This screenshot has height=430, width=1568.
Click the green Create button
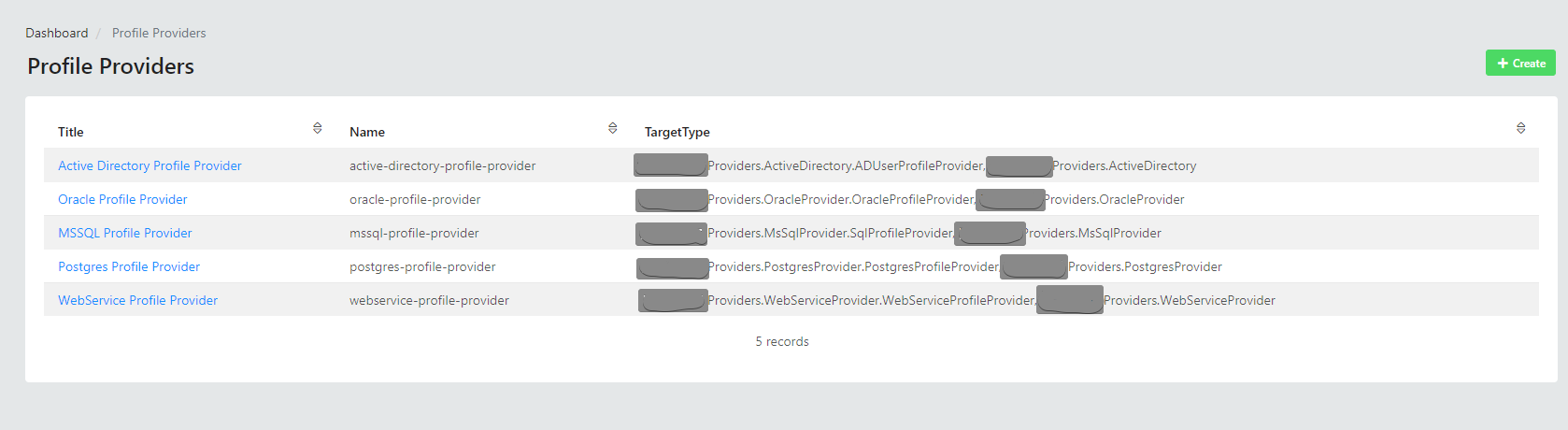click(1520, 64)
